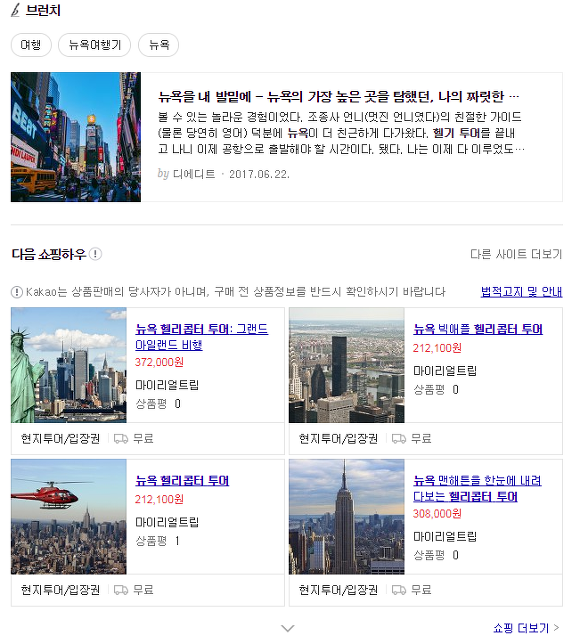Click 212,100원 price of 빅애플 tour
This screenshot has height=644, width=580.
pyautogui.click(x=437, y=348)
